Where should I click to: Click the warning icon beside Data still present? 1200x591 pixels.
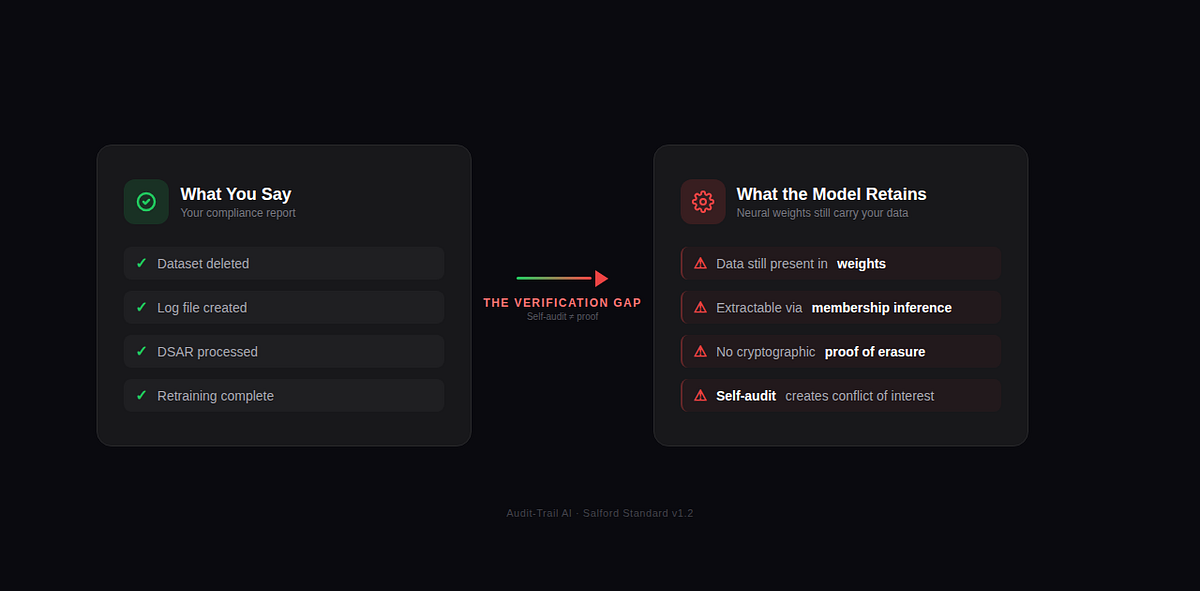pos(700,264)
